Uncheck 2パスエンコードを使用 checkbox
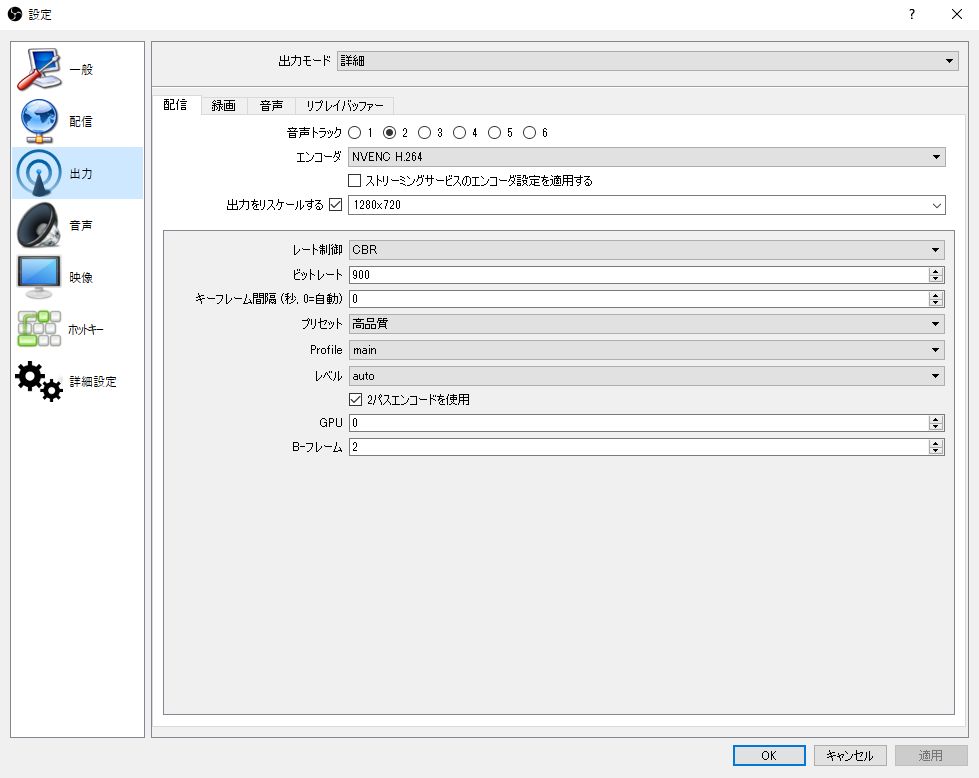The image size is (979, 778). pos(355,399)
